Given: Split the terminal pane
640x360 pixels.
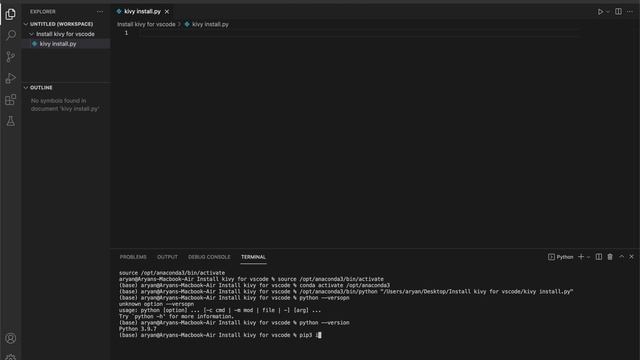Looking at the screenshot, I should point(598,257).
